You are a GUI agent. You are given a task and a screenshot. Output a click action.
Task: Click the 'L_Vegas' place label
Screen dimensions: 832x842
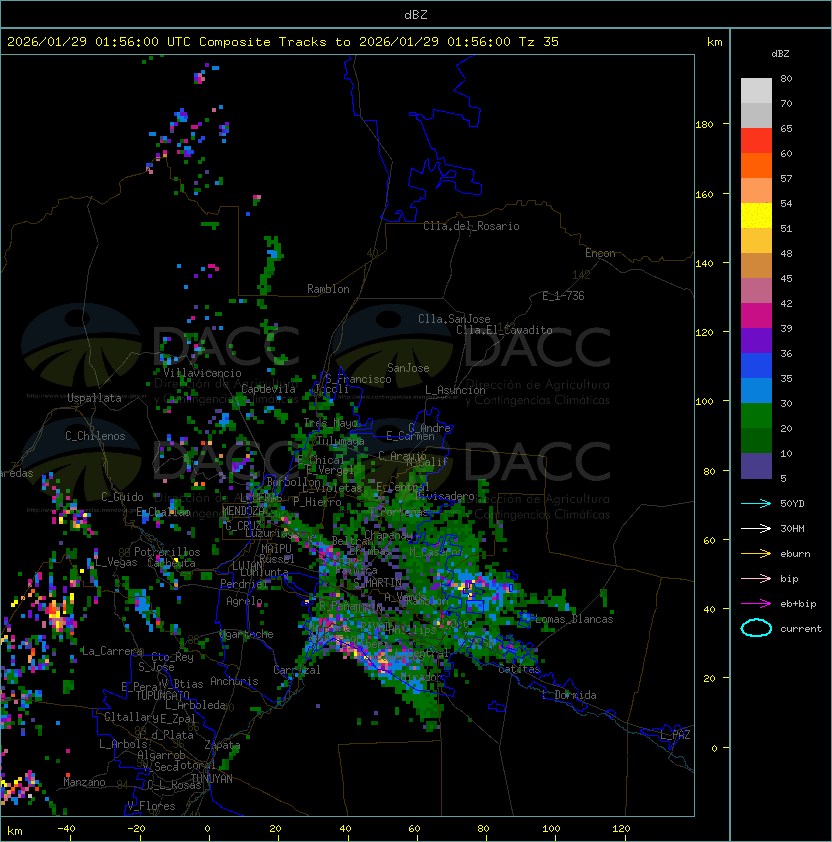[x=116, y=562]
